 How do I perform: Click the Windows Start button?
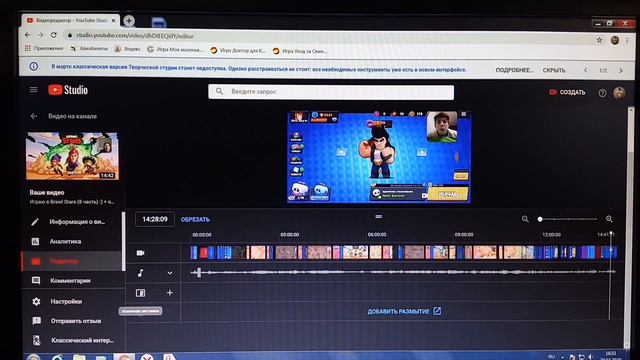coord(33,357)
